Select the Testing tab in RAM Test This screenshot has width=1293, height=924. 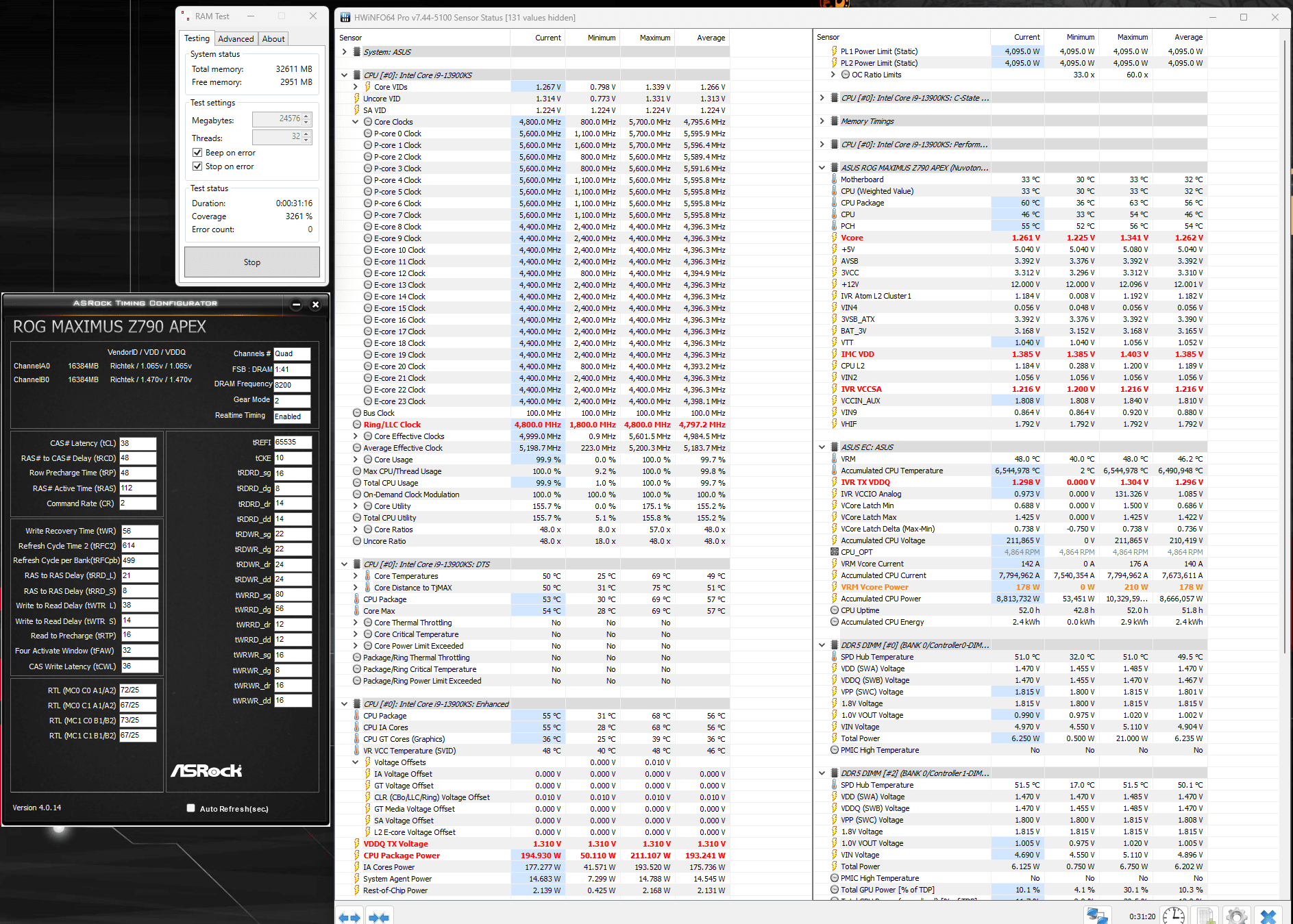[x=197, y=38]
